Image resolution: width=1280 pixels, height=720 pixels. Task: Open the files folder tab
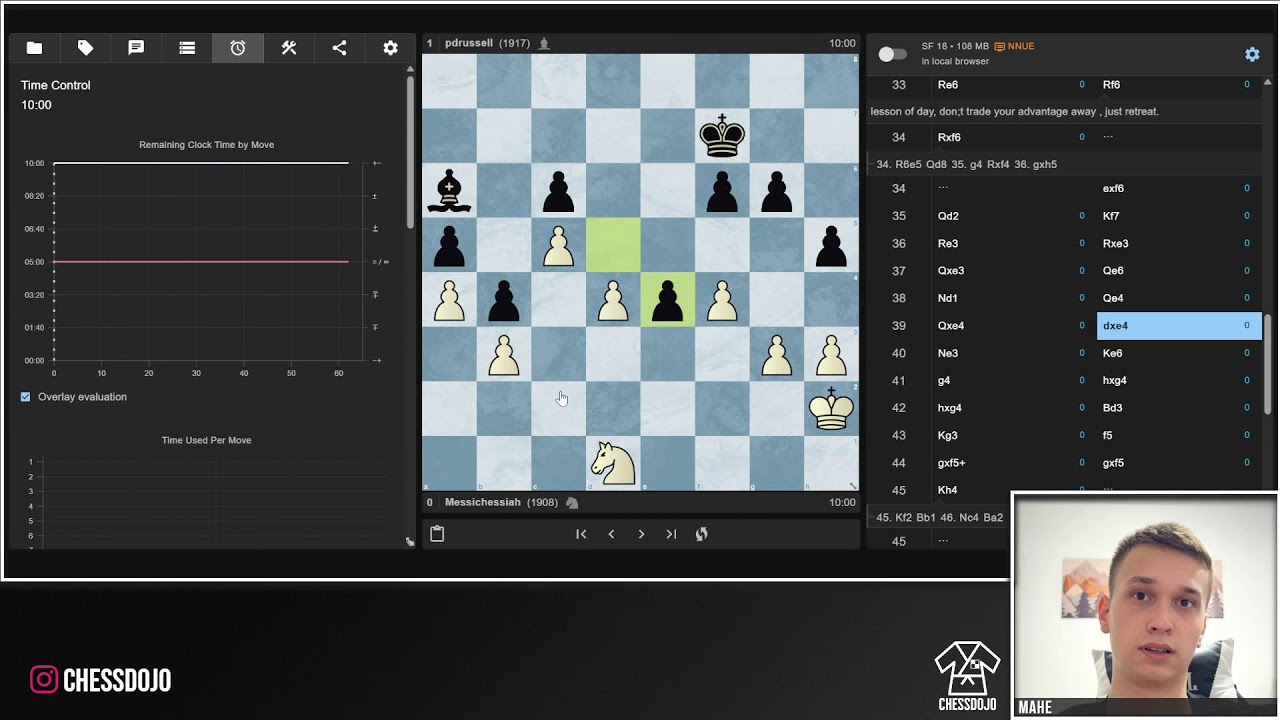click(34, 48)
